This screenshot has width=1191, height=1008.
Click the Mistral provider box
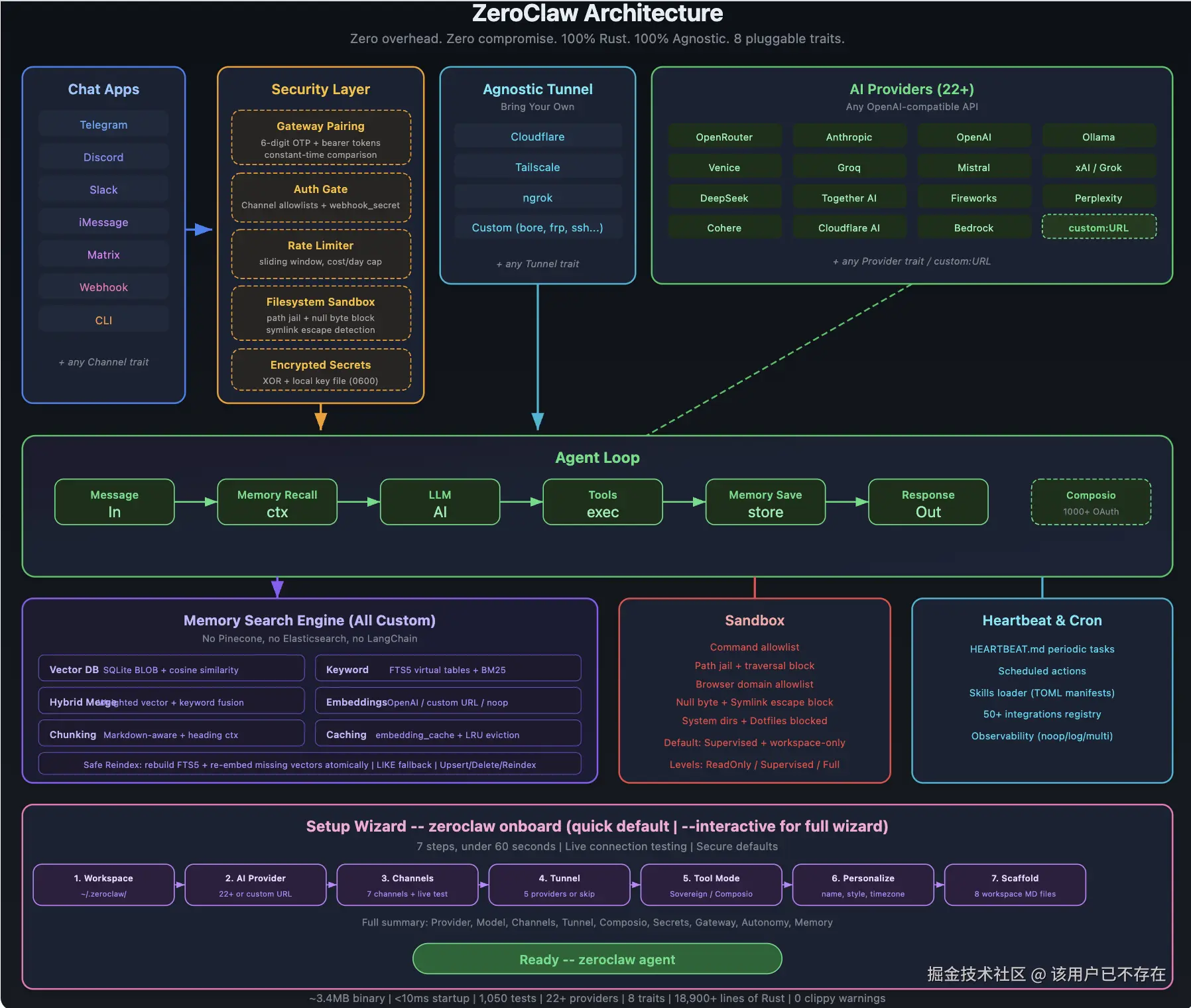point(973,168)
